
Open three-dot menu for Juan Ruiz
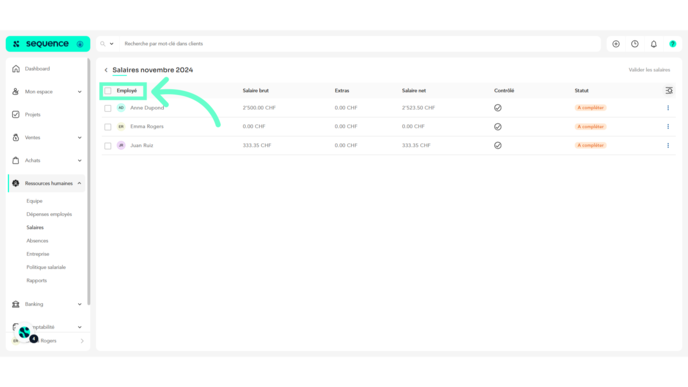pyautogui.click(x=668, y=146)
